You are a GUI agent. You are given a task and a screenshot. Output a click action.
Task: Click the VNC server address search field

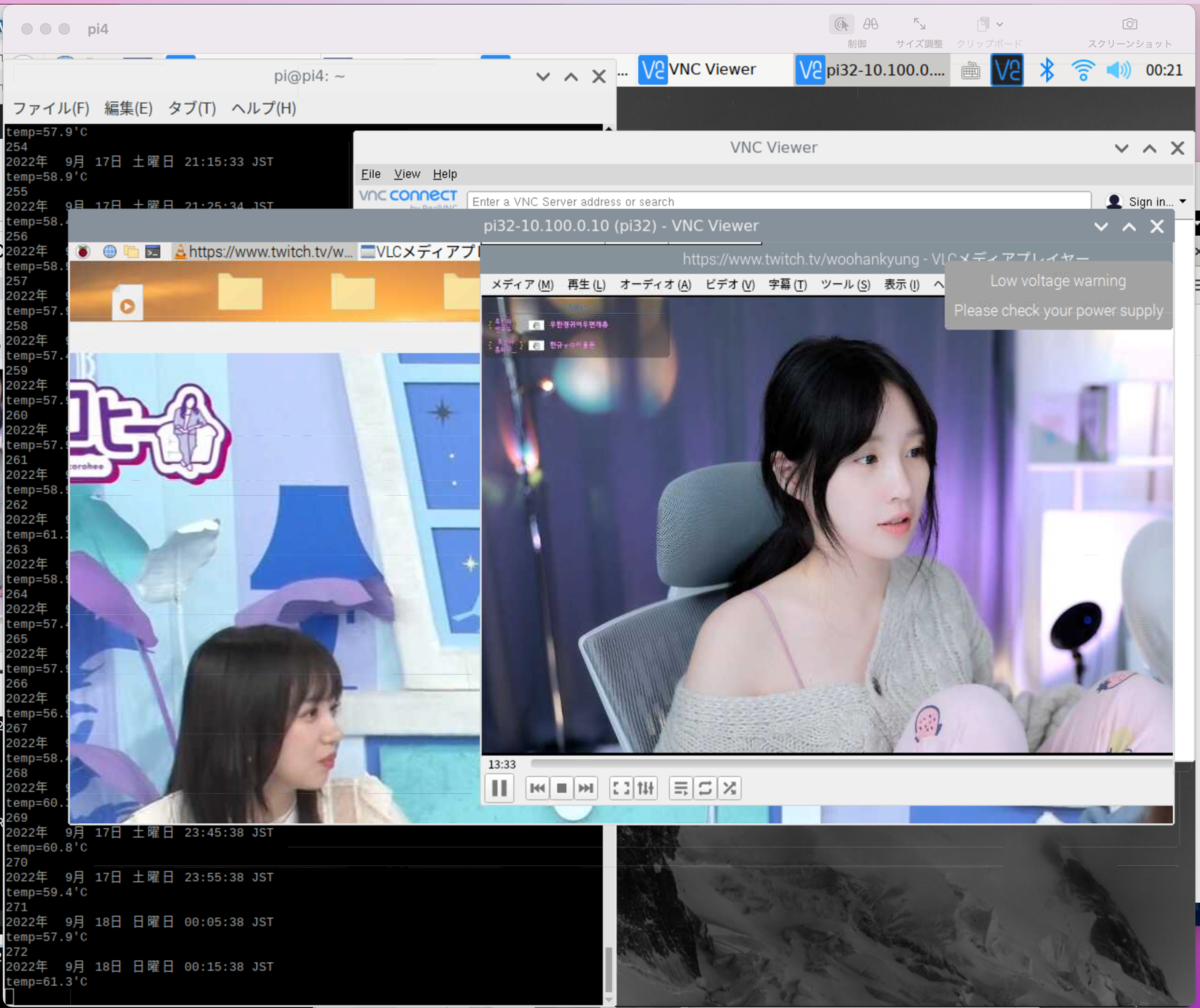[779, 201]
